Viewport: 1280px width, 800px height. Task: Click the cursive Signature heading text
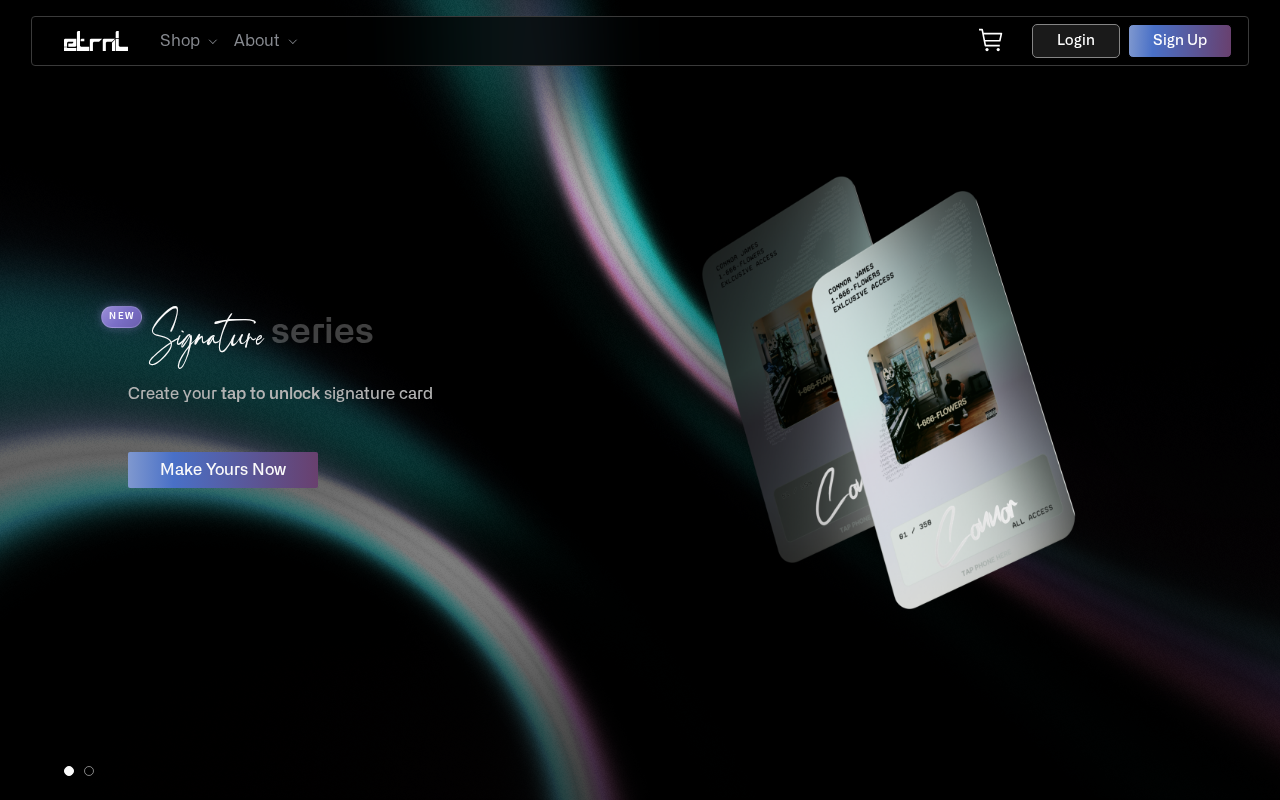coord(206,336)
